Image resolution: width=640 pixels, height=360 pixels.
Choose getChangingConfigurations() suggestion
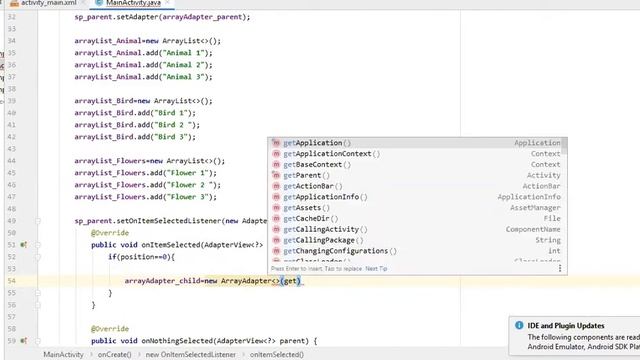416,251
